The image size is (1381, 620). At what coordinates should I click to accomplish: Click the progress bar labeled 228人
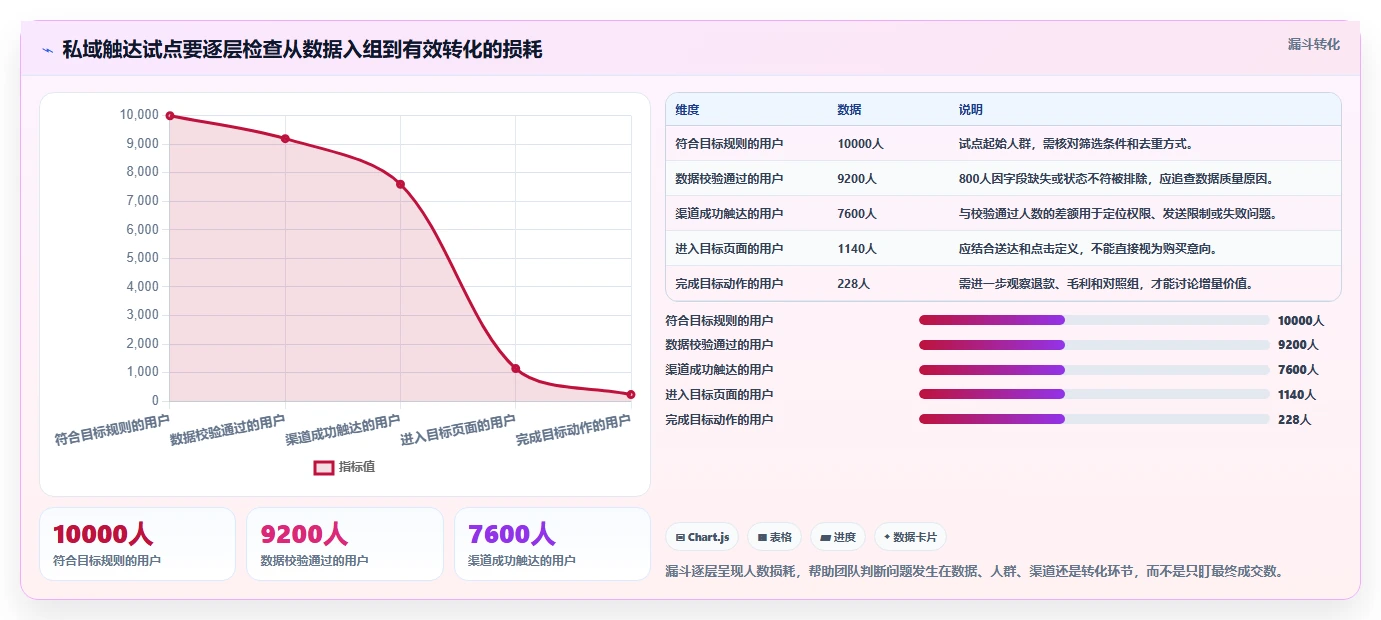tap(1094, 420)
